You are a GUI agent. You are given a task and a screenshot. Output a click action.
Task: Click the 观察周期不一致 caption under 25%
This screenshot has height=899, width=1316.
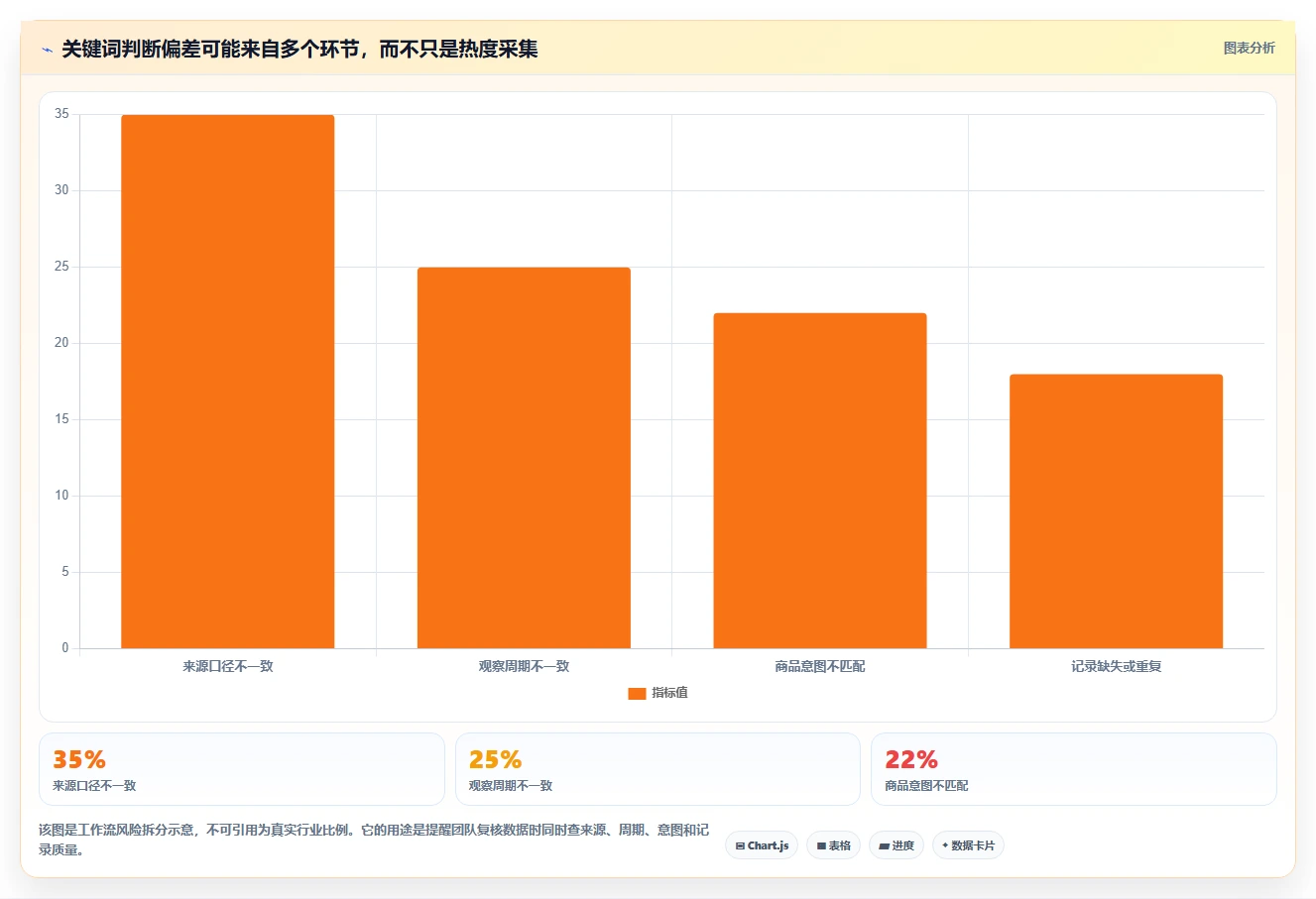(x=511, y=786)
